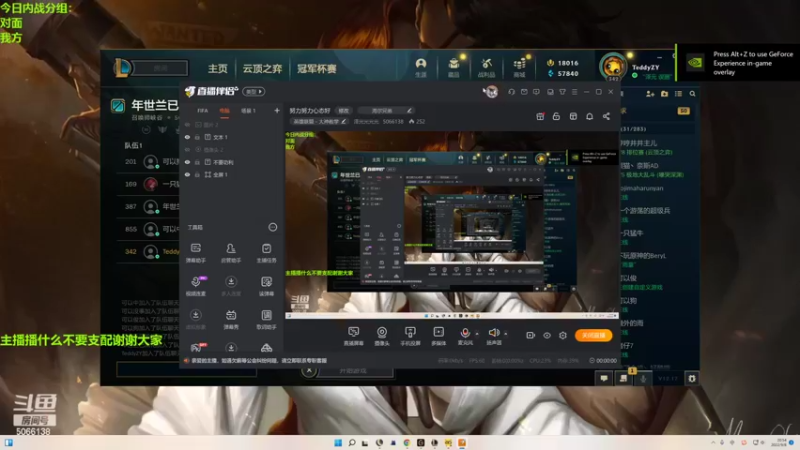The height and width of the screenshot is (450, 800).
Task: Collapse the 工具箱 toolbox section
Action: coord(272,227)
